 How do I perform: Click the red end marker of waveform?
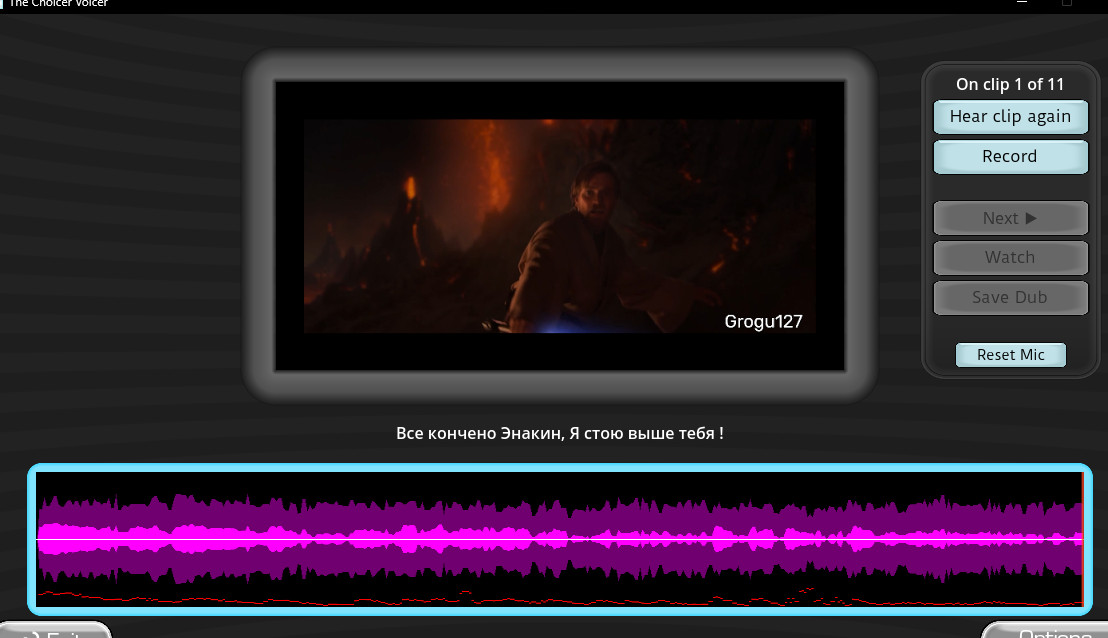(1083, 539)
